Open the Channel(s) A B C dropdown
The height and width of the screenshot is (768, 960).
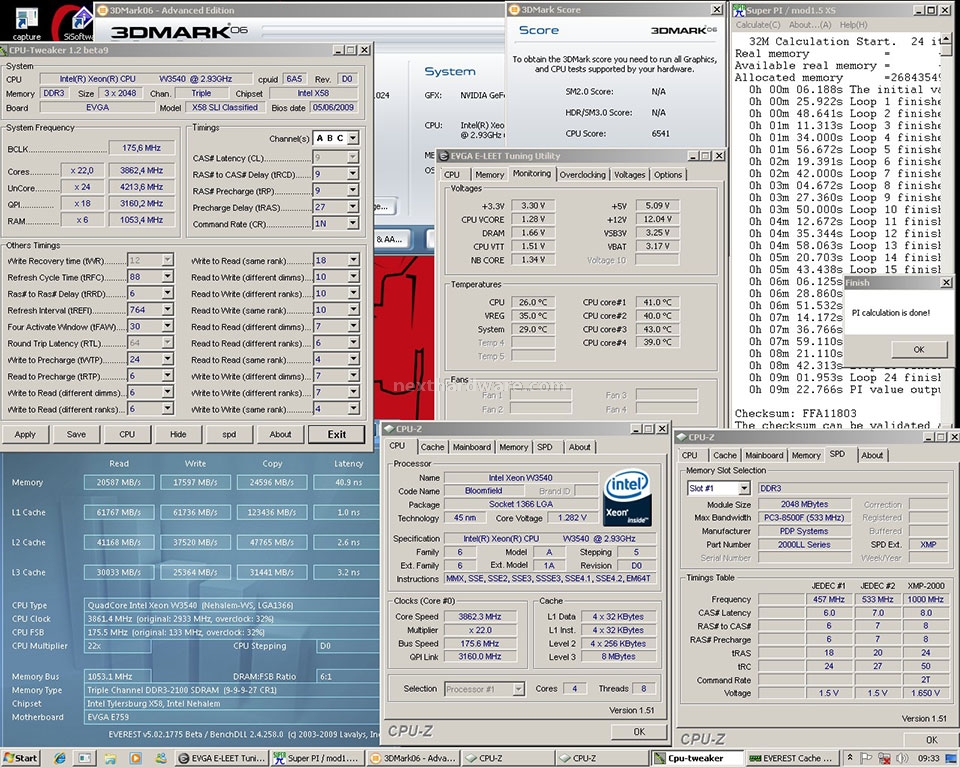353,138
